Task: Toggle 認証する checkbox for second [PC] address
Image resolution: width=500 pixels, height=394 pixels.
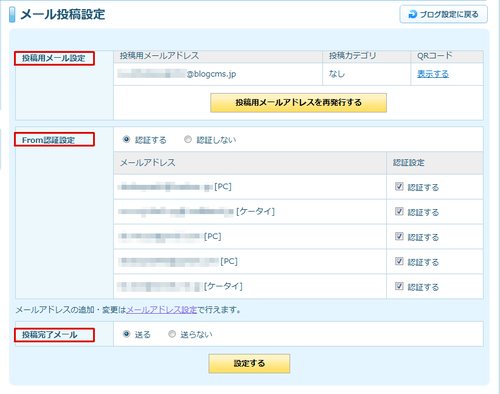Action: click(399, 236)
